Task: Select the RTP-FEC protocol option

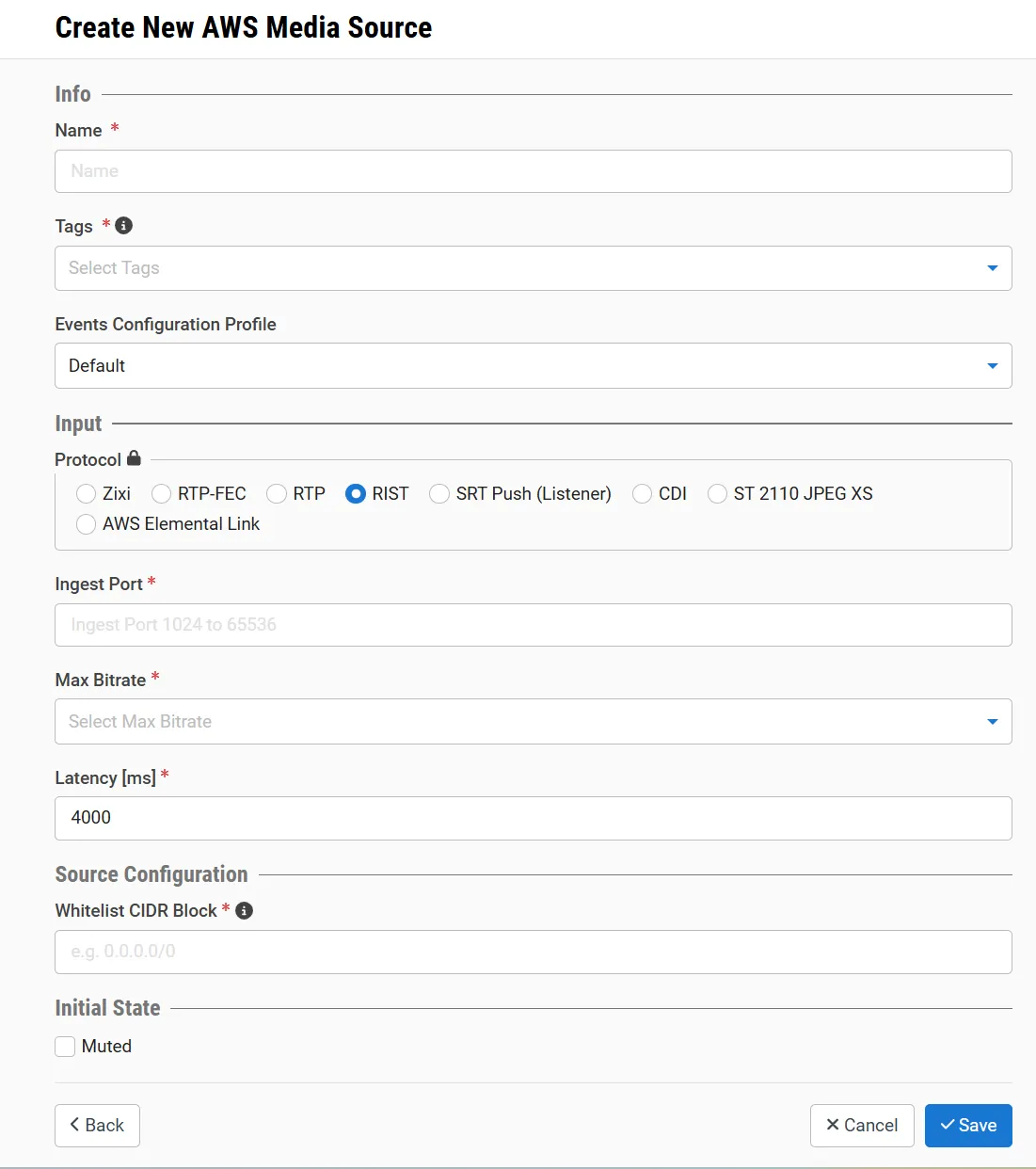Action: tap(162, 494)
